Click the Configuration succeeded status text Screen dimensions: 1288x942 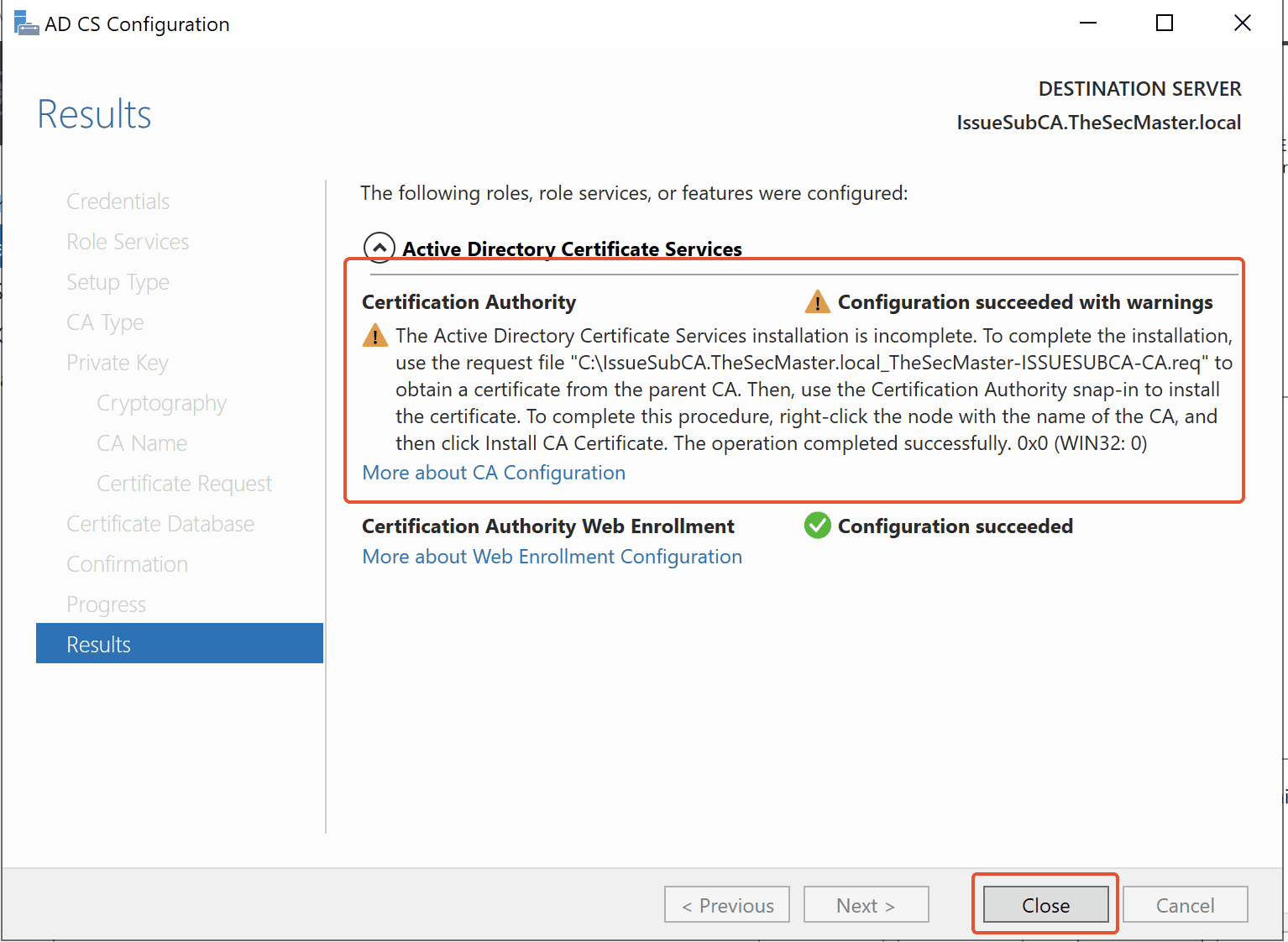pyautogui.click(x=956, y=526)
